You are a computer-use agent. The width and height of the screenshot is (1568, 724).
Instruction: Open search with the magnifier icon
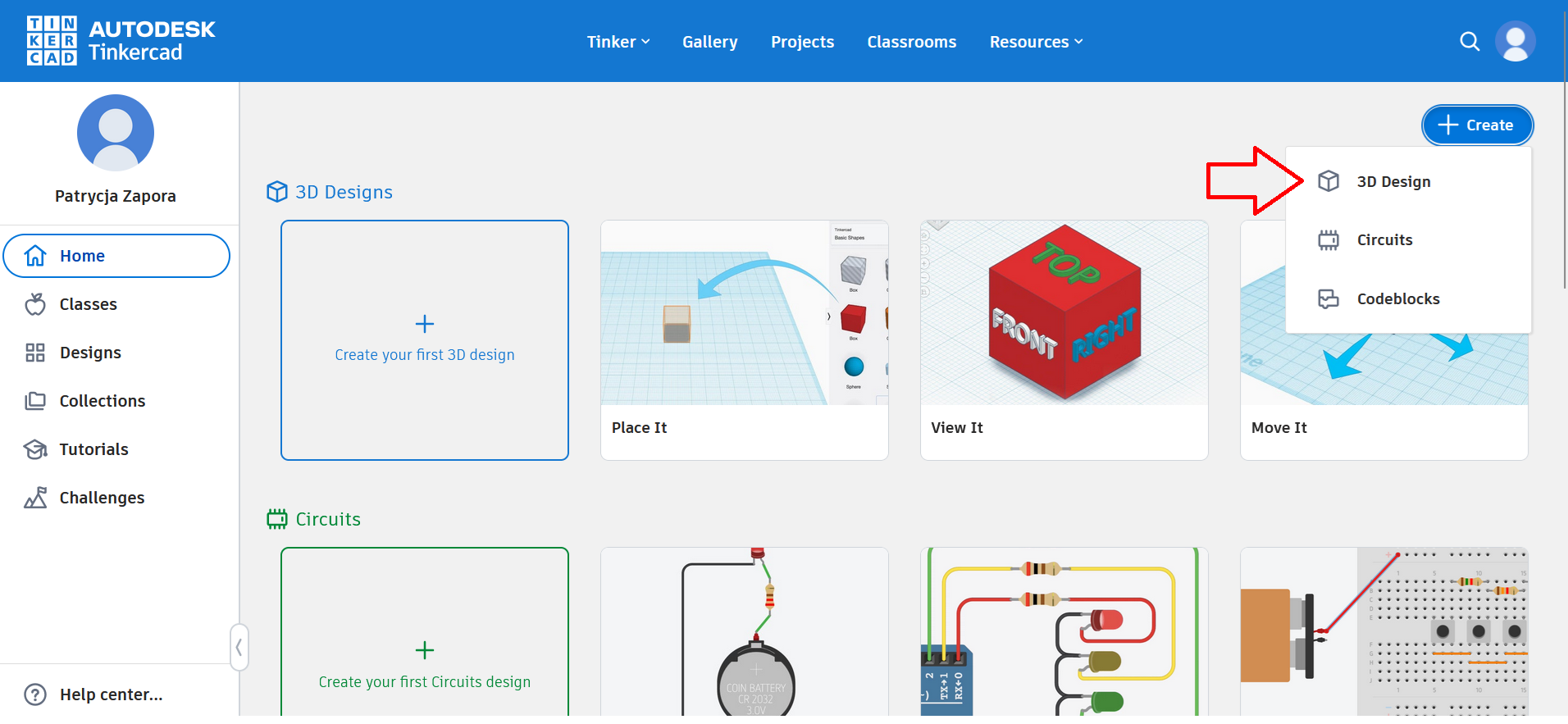point(1470,42)
